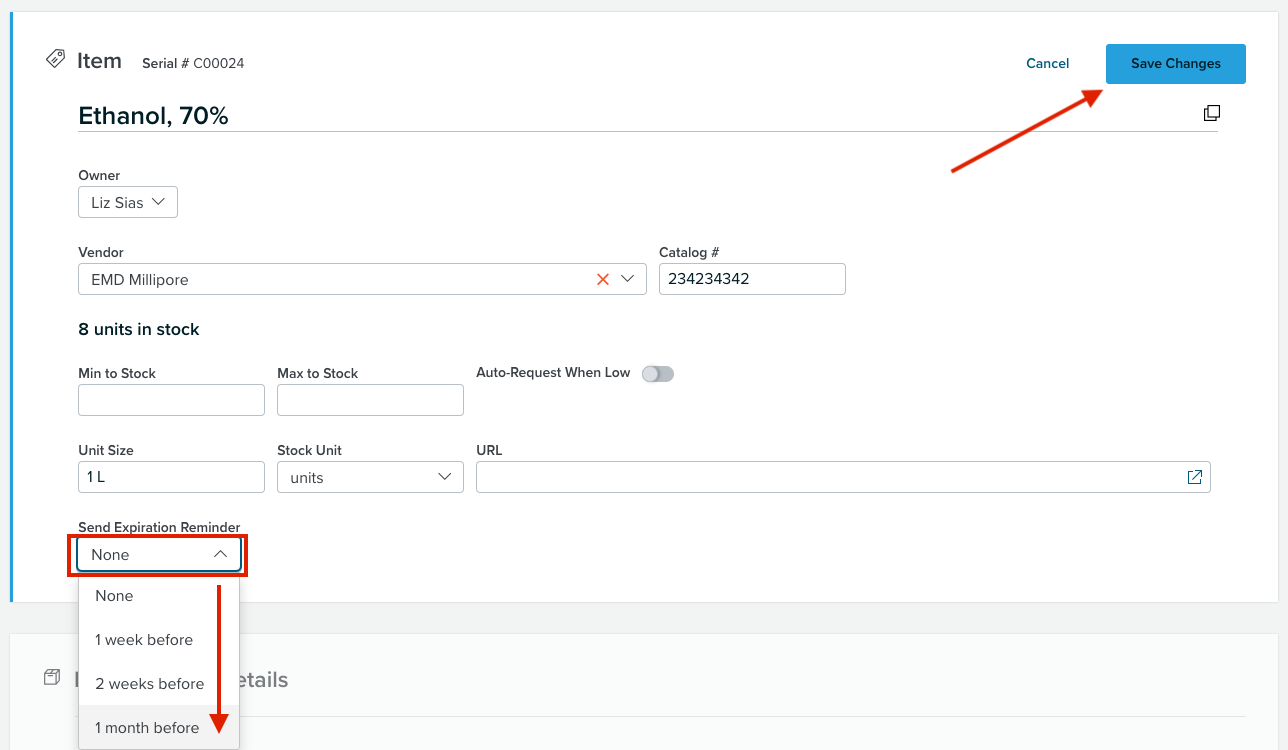Click the Item tag icon
This screenshot has width=1288, height=750.
(x=56, y=59)
